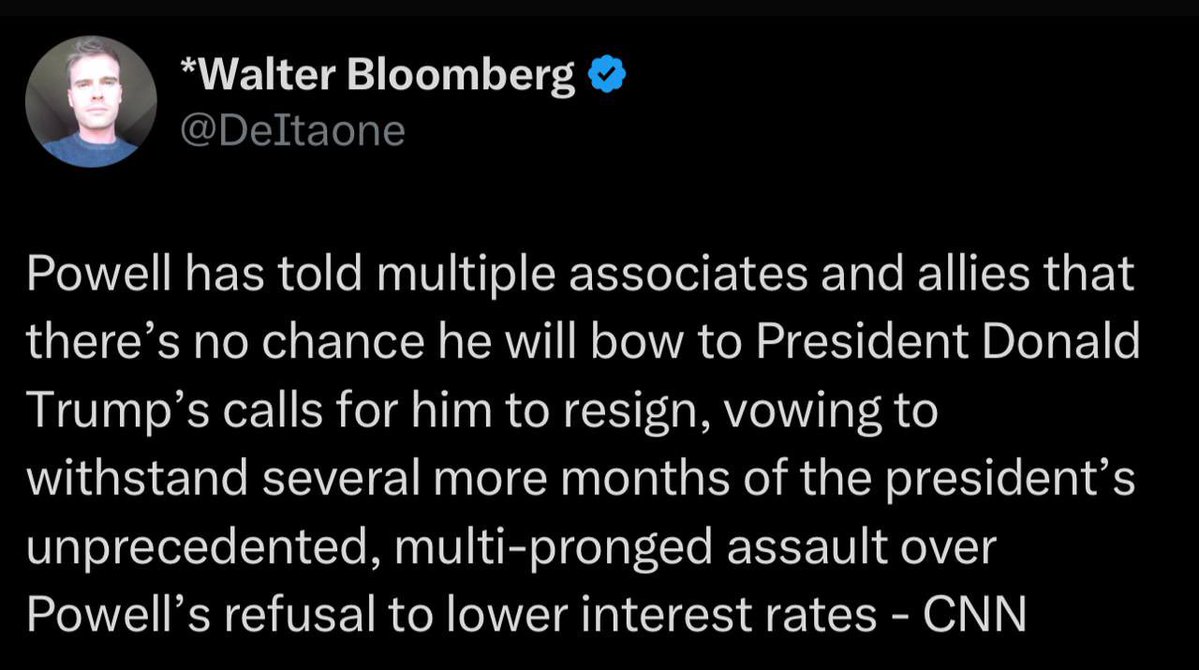
Task: Click the word 'associates' in the first line
Action: tap(688, 274)
